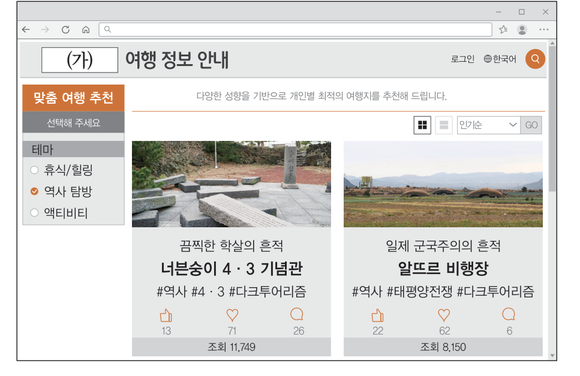Open comments on 너븐숭이 4·3 기념관 card
Screen dimensions: 580x376
297,315
